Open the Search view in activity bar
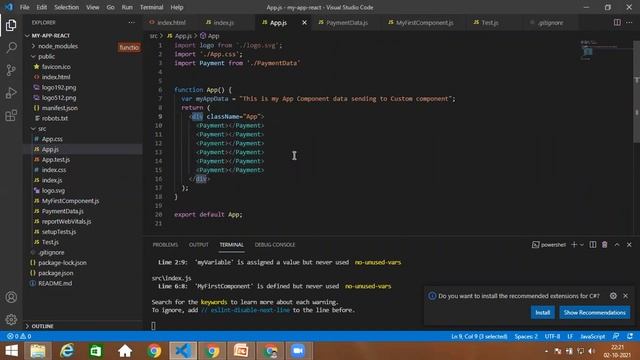The width and height of the screenshot is (640, 360). tap(11, 47)
